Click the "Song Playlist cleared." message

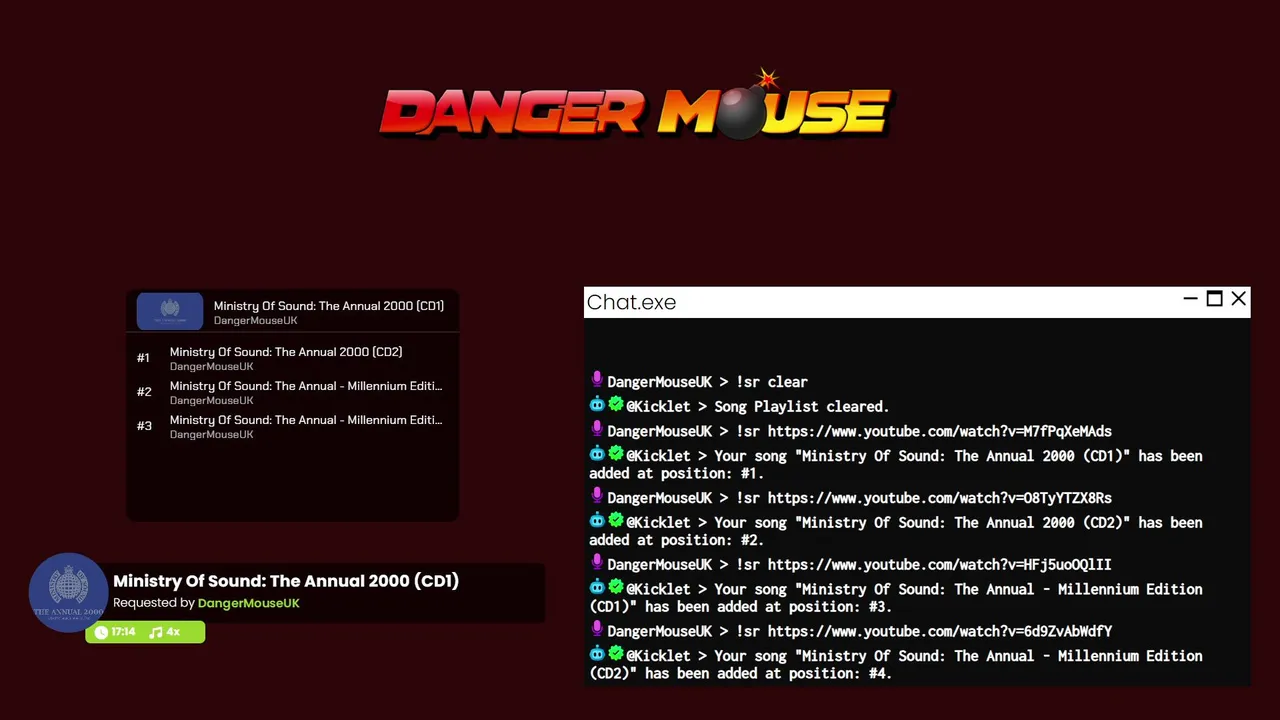pyautogui.click(x=801, y=407)
